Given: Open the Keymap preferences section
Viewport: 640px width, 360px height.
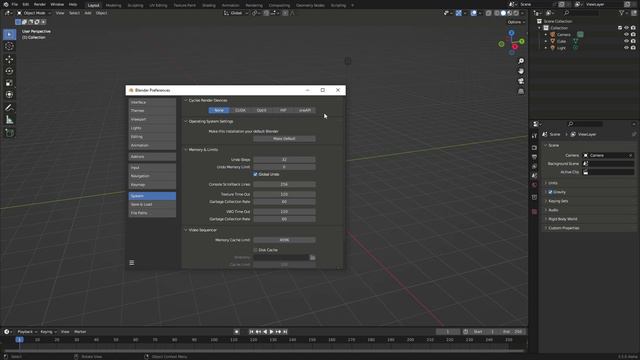Looking at the screenshot, I should [152, 185].
